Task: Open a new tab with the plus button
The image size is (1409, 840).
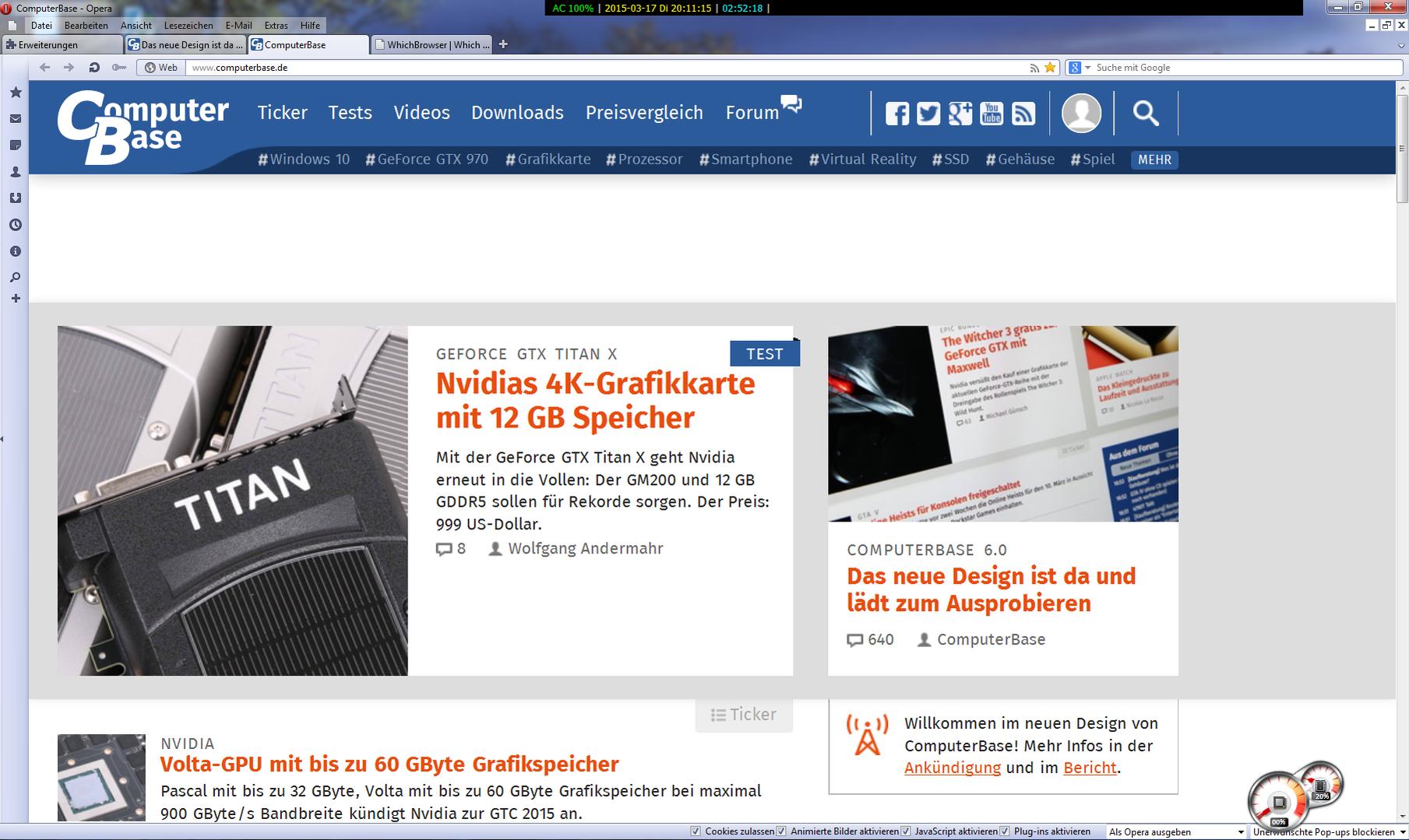Action: pos(503,44)
